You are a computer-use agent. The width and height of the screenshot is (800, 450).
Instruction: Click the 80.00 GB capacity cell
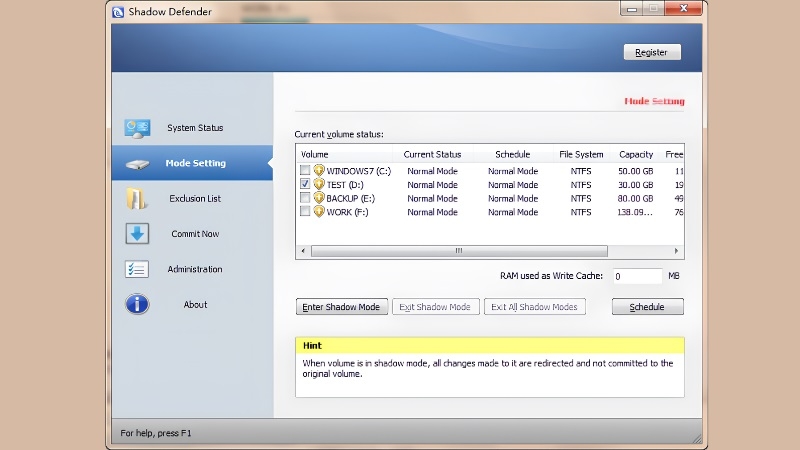[x=635, y=198]
